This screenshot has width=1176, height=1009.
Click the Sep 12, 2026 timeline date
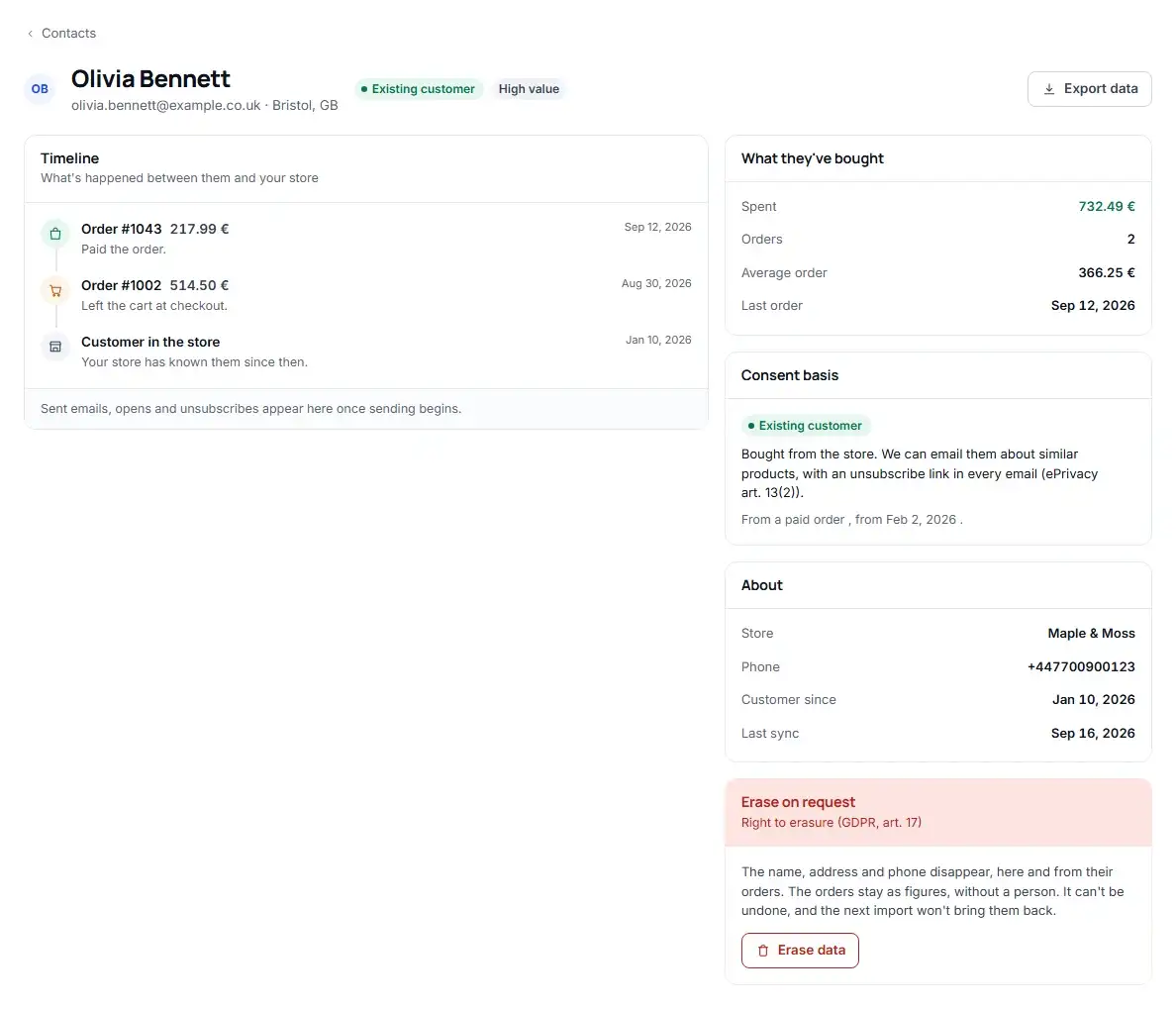657,228
